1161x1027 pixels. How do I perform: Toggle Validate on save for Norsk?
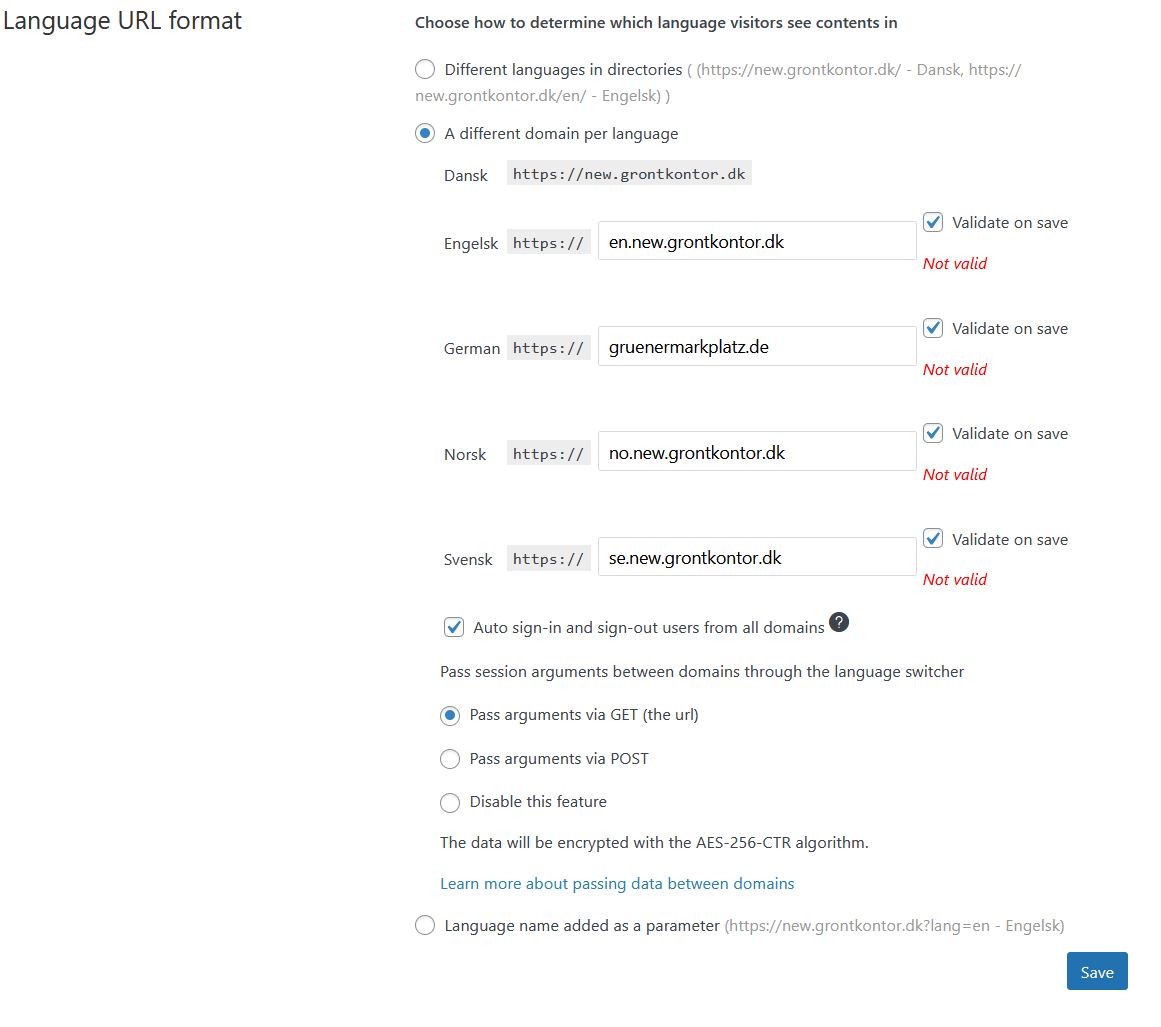tap(933, 433)
